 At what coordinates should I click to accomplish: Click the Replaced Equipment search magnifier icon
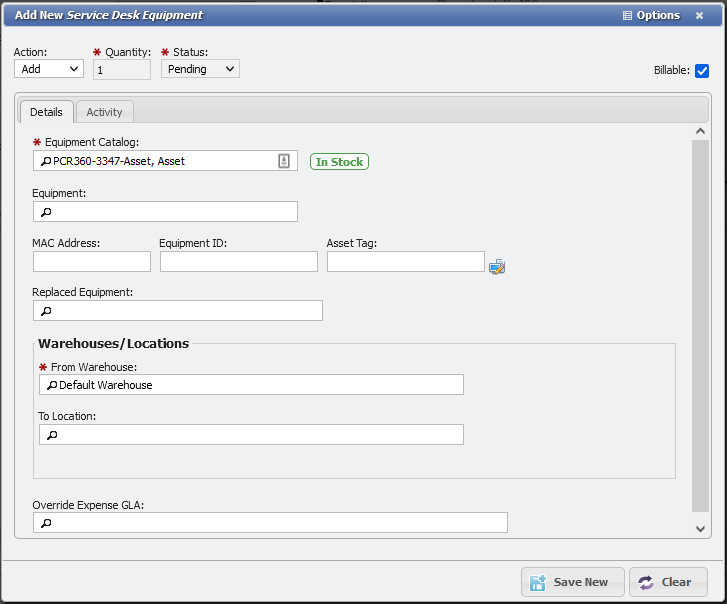[x=45, y=311]
